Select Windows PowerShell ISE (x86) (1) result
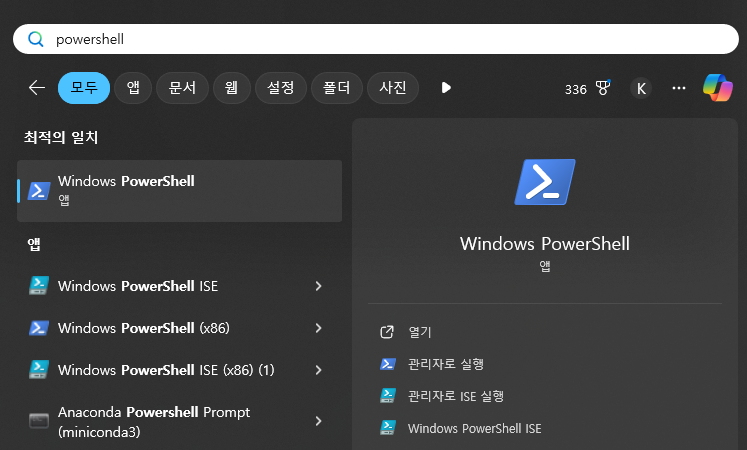This screenshot has width=747, height=450. 180,370
